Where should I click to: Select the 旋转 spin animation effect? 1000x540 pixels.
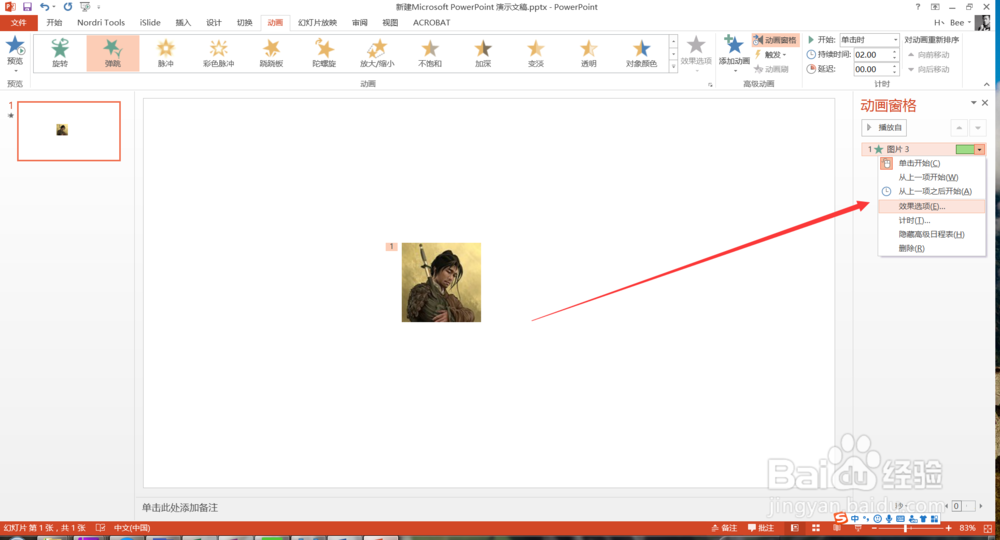coord(60,52)
